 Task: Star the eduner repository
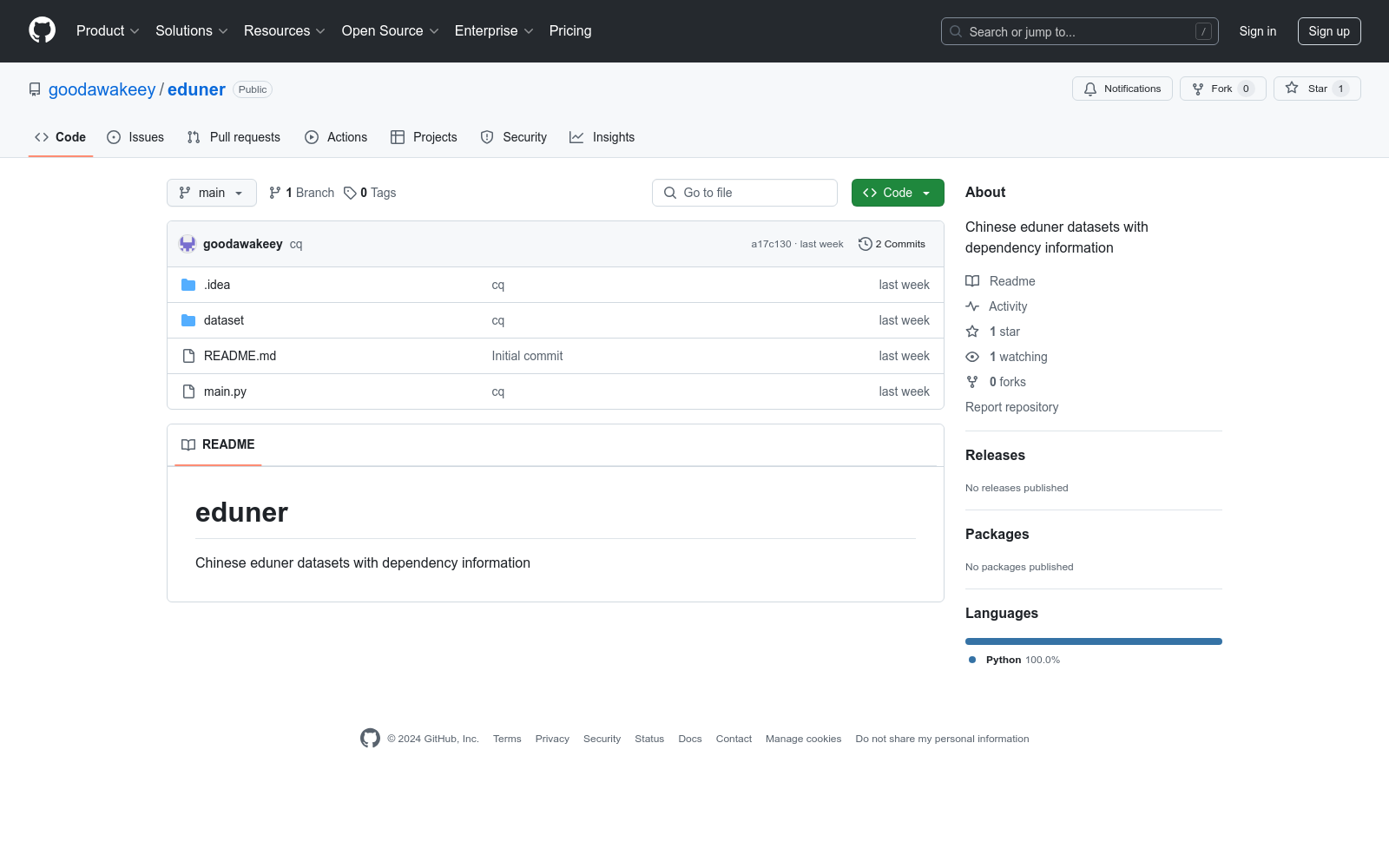(1317, 89)
